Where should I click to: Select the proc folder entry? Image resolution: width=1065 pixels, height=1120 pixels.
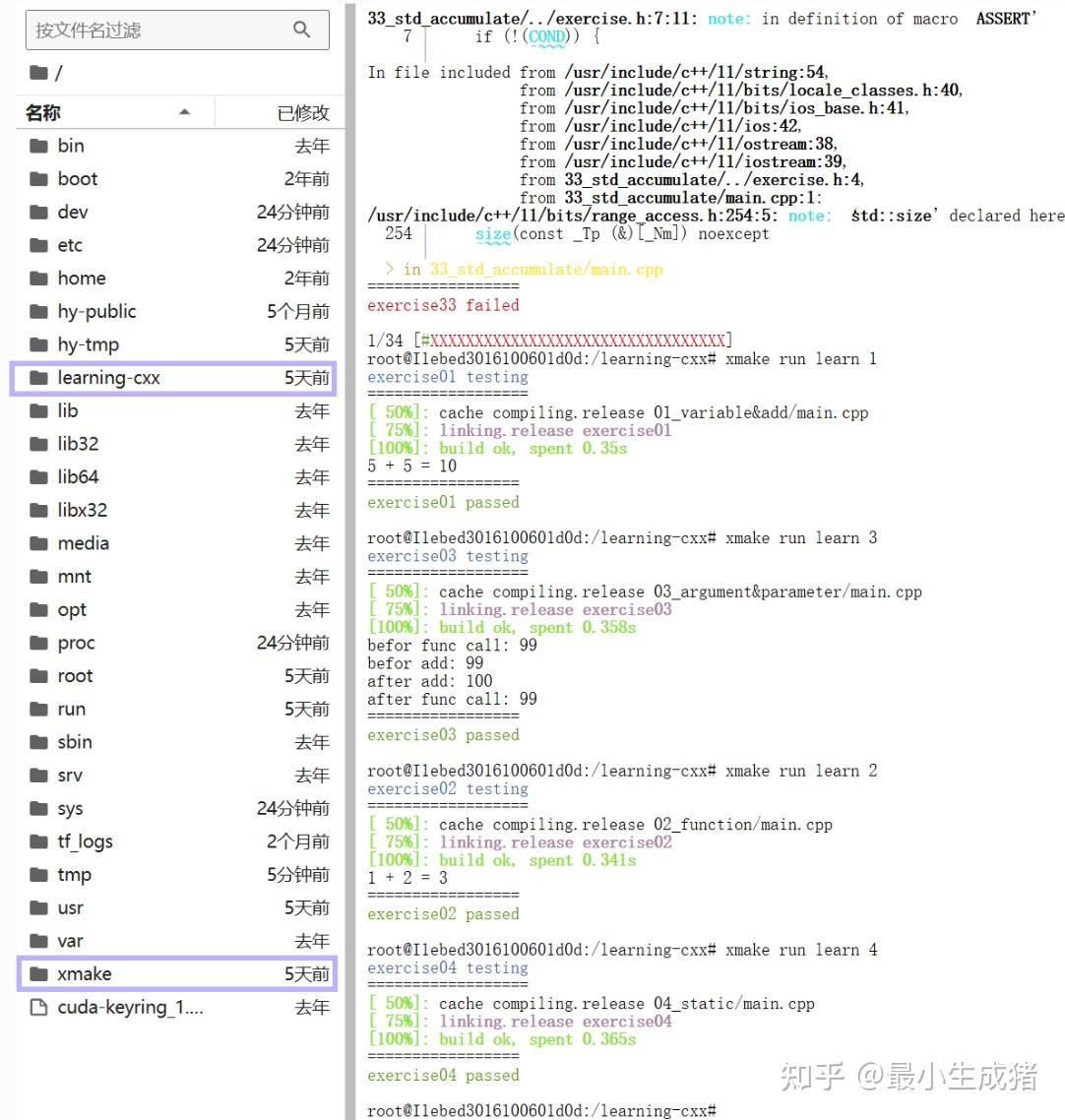(x=76, y=643)
